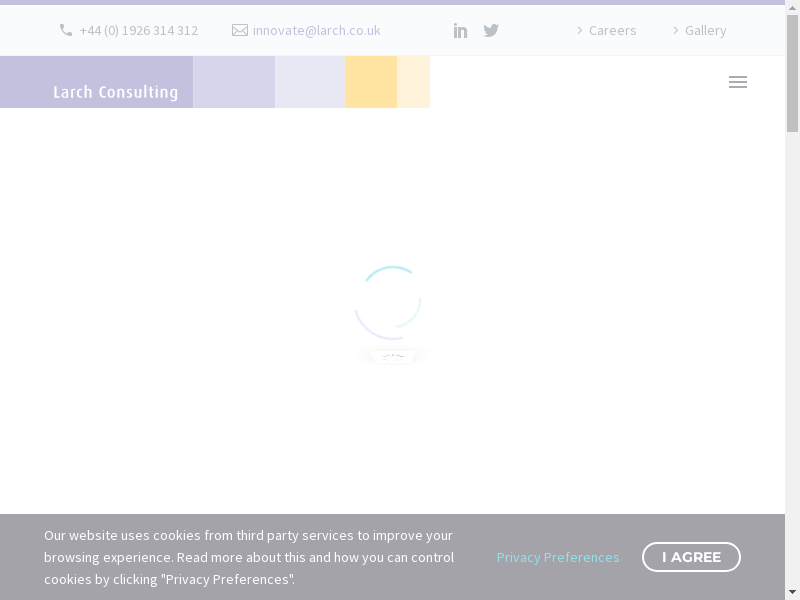800x600 pixels.
Task: Open the Gallery page link
Action: [x=705, y=31]
